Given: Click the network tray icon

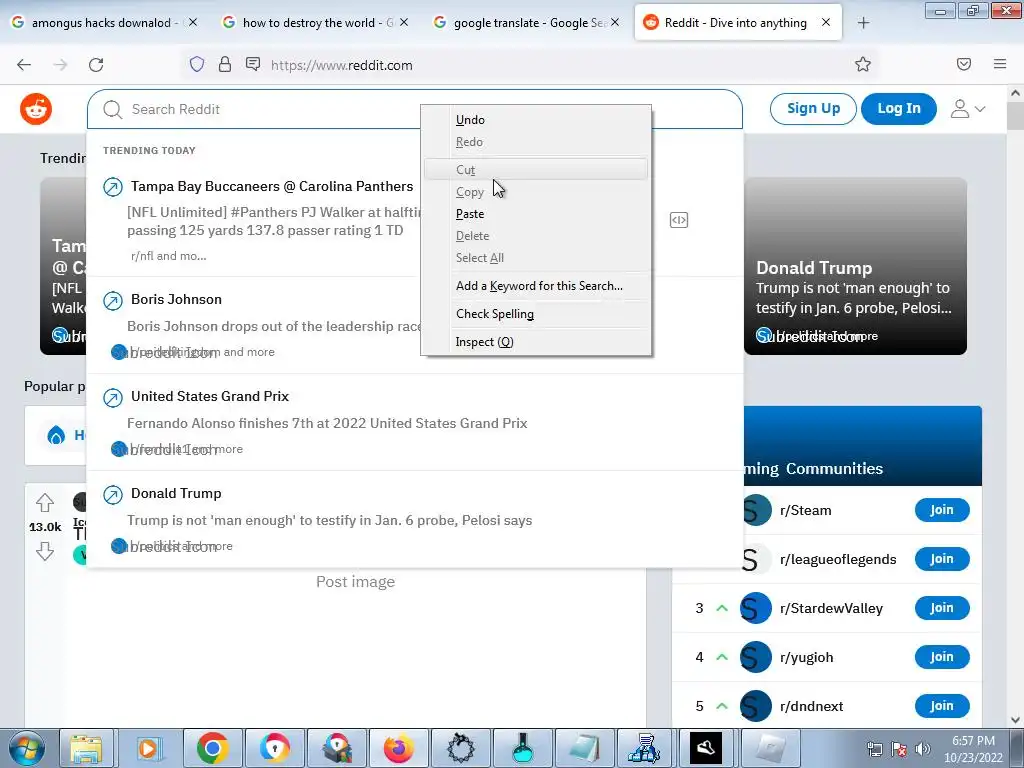Looking at the screenshot, I should [874, 749].
